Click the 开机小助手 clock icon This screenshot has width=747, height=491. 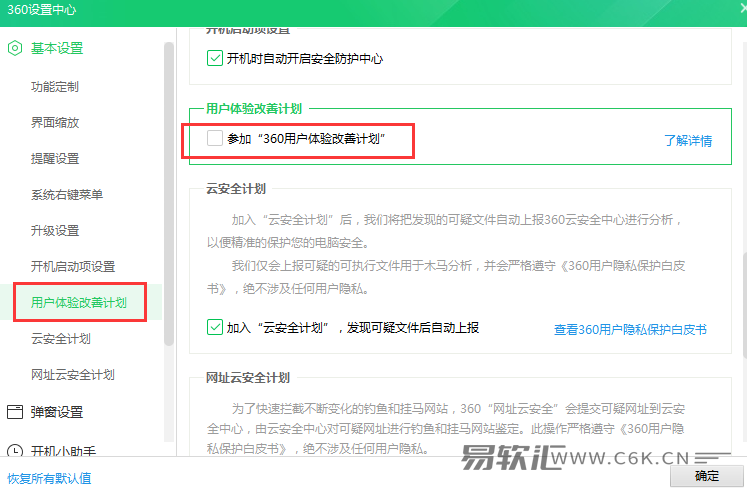(15, 450)
